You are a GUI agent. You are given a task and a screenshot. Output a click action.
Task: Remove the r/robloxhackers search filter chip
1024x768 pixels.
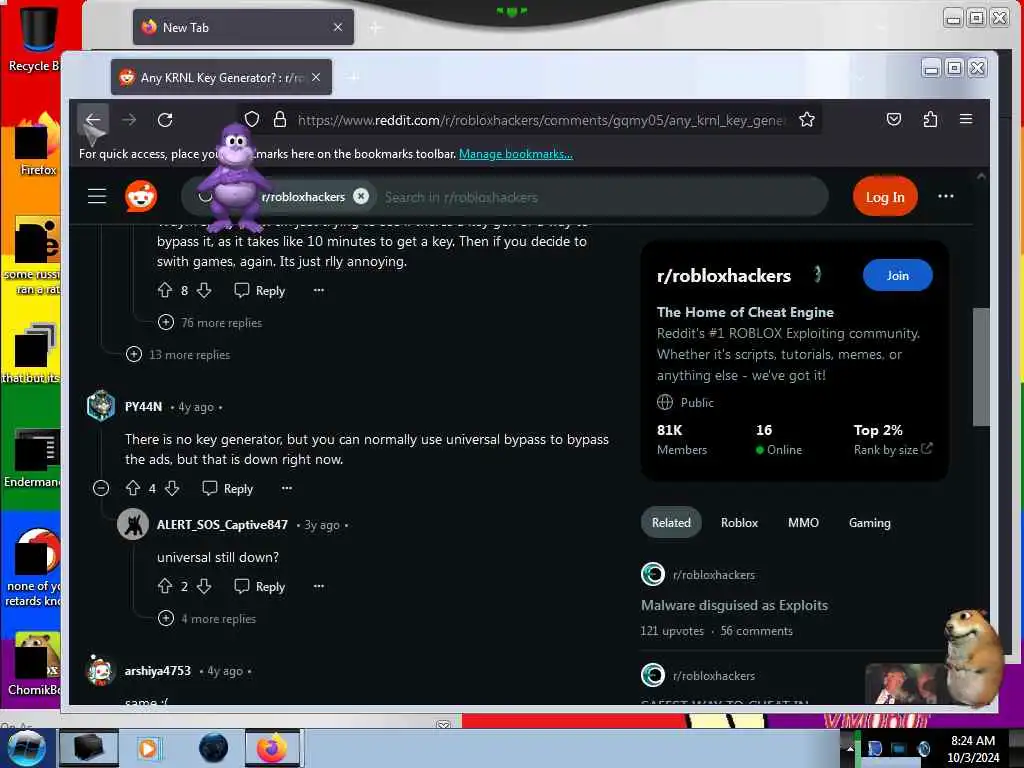(x=361, y=196)
